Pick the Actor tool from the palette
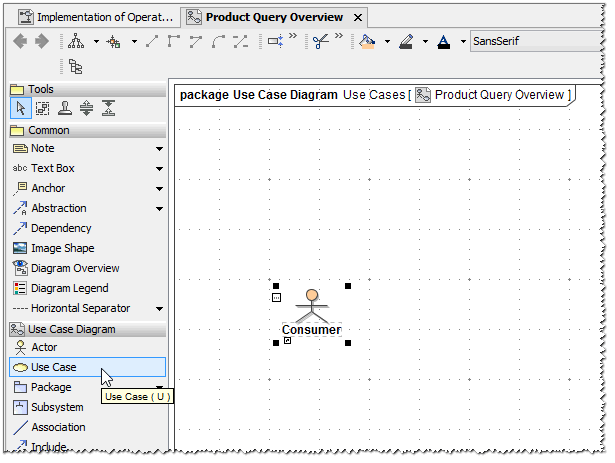The width and height of the screenshot is (615, 463). 44,347
